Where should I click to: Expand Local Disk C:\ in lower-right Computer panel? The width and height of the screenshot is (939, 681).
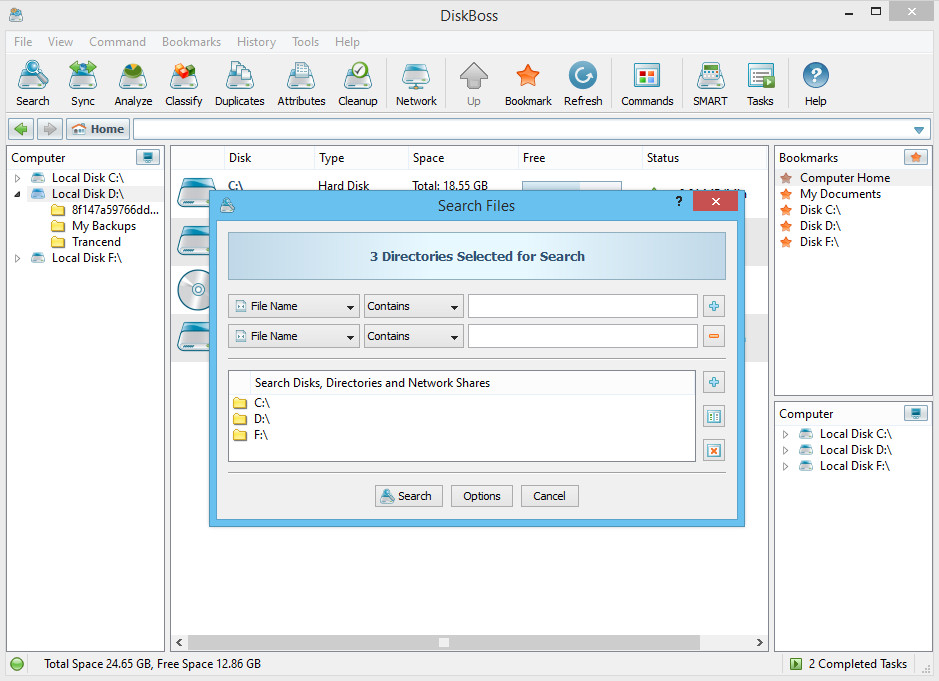pyautogui.click(x=785, y=434)
